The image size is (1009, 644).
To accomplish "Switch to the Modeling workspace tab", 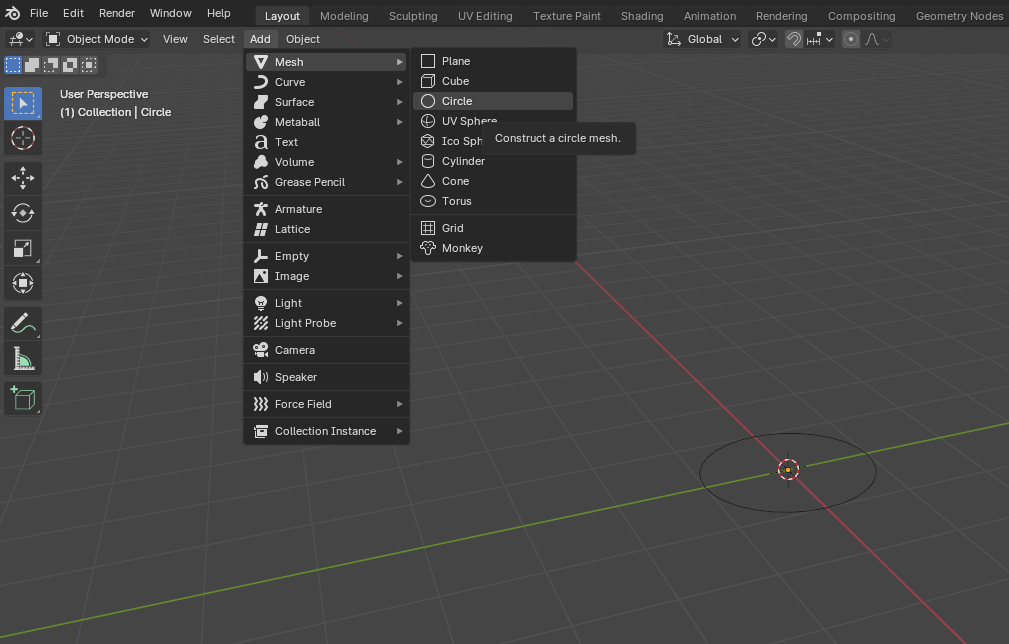I will 344,16.
